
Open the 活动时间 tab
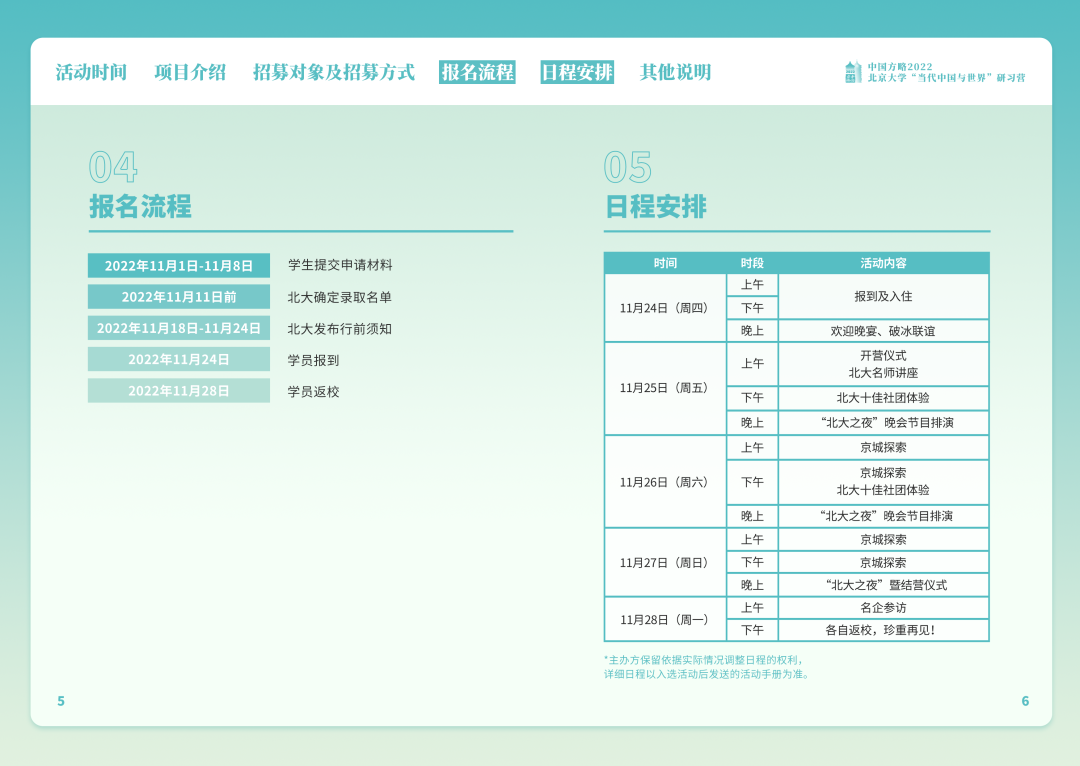(x=91, y=72)
